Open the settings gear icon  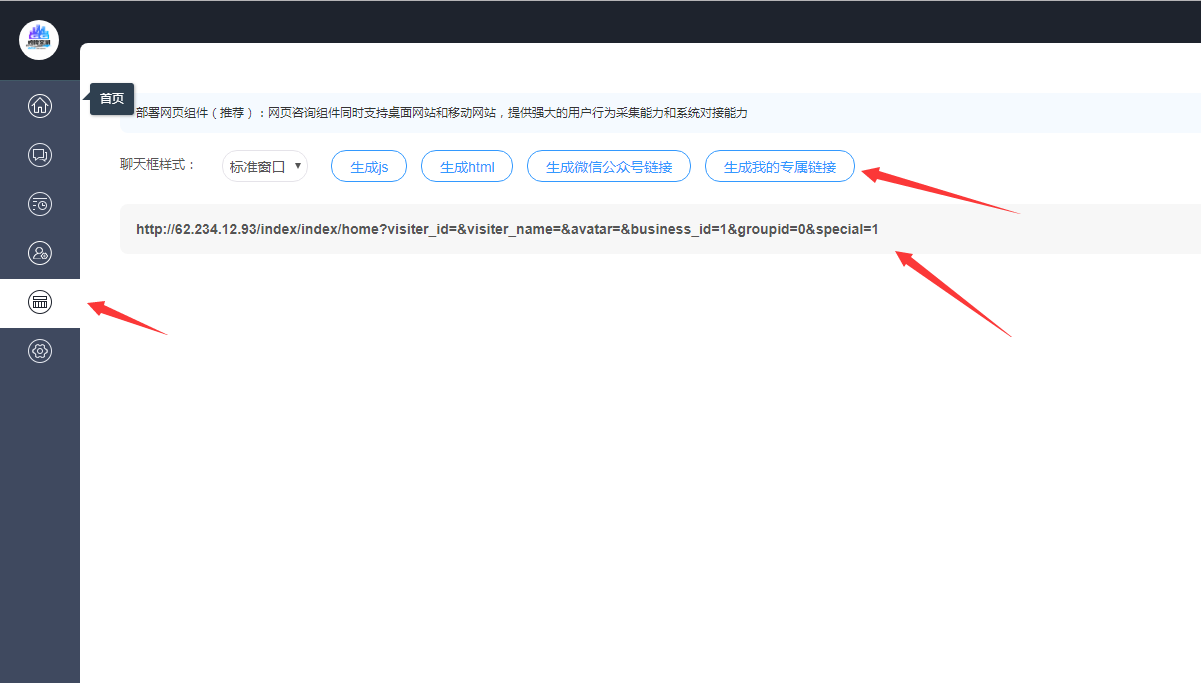(40, 351)
